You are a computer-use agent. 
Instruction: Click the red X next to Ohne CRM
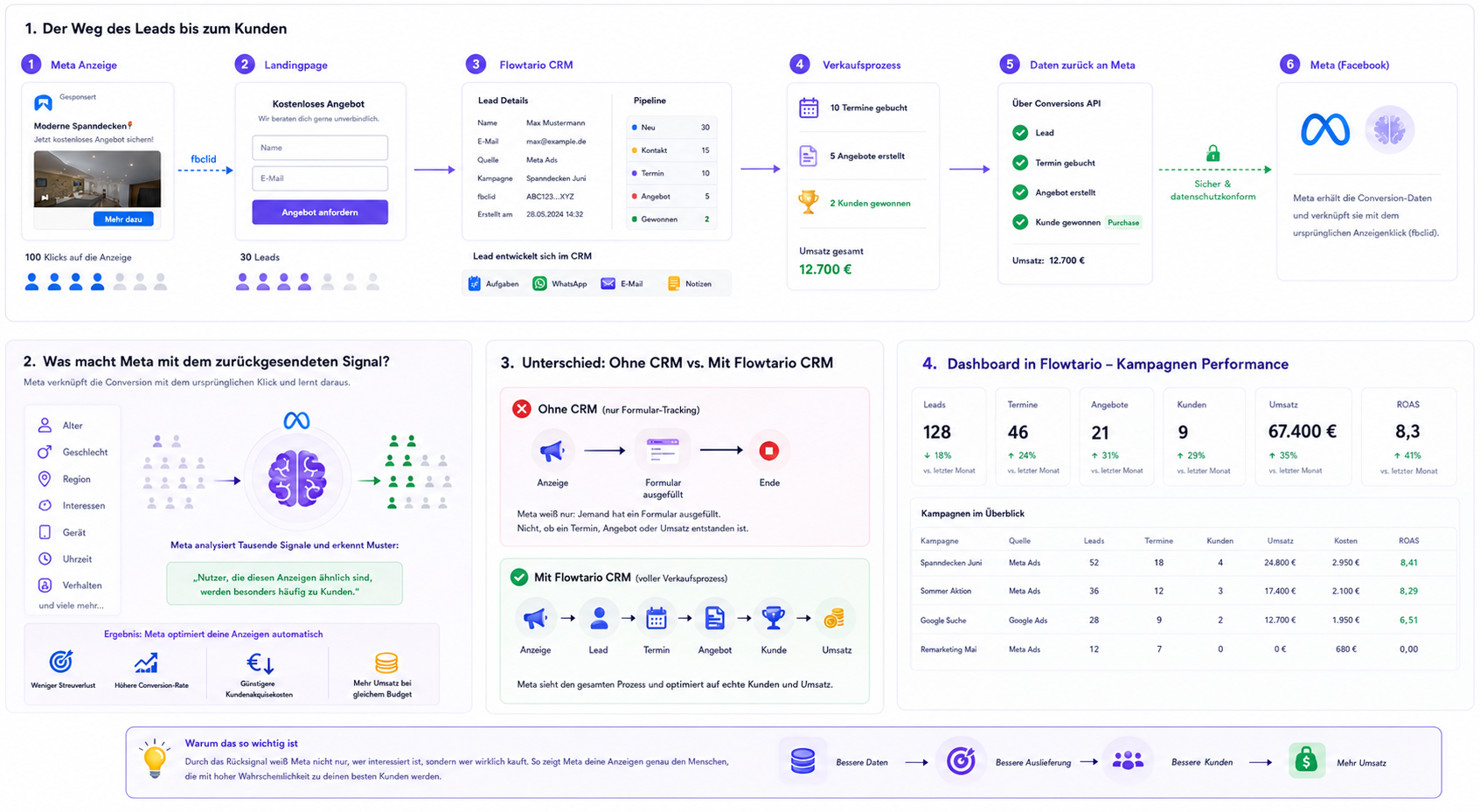tap(522, 409)
